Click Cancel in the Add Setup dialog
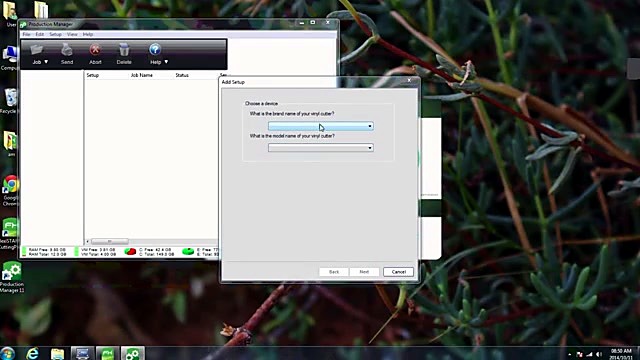640x360 pixels. tap(398, 272)
